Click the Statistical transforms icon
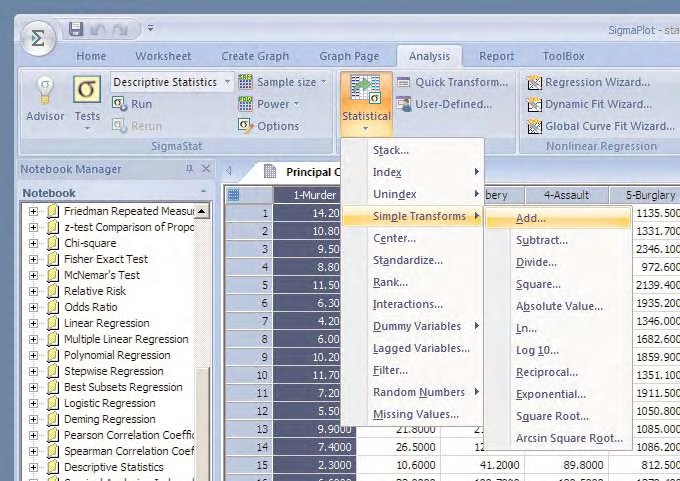This screenshot has height=481, width=680. 365,94
